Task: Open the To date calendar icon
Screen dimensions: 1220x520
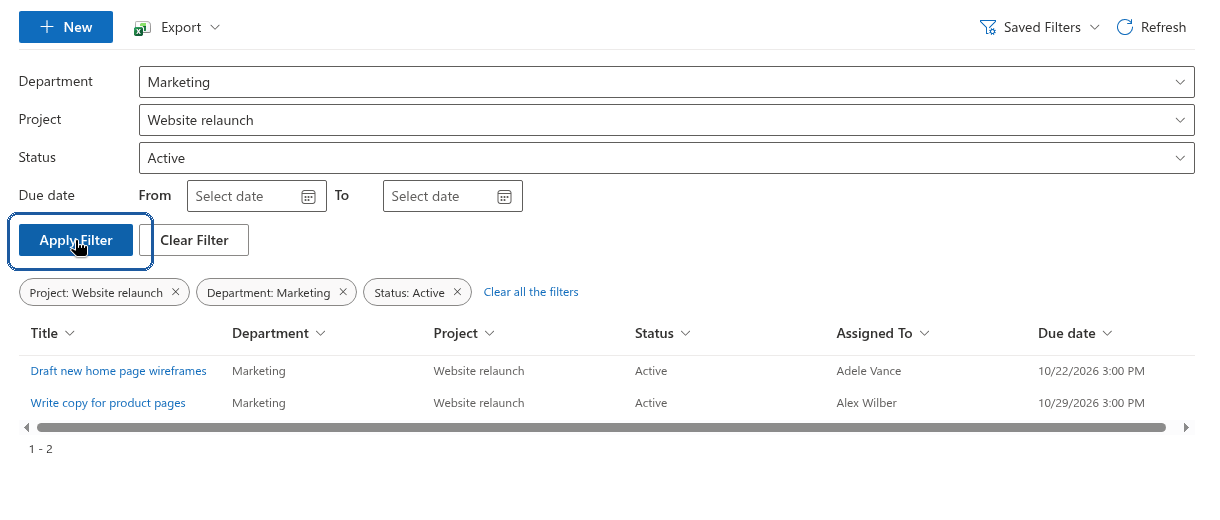Action: [x=505, y=196]
